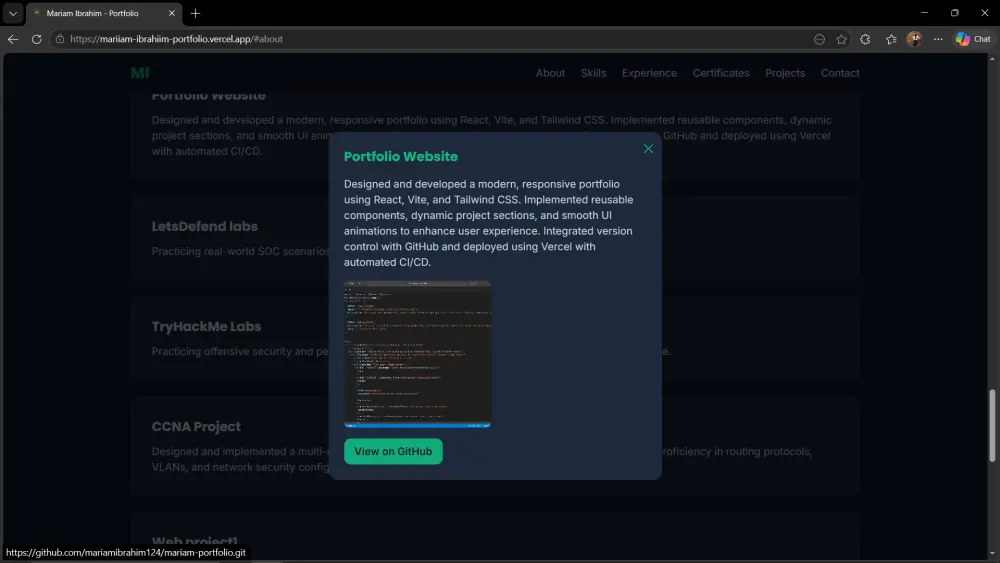Image resolution: width=1000 pixels, height=563 pixels.
Task: Close the Portfolio Website modal
Action: 648,149
